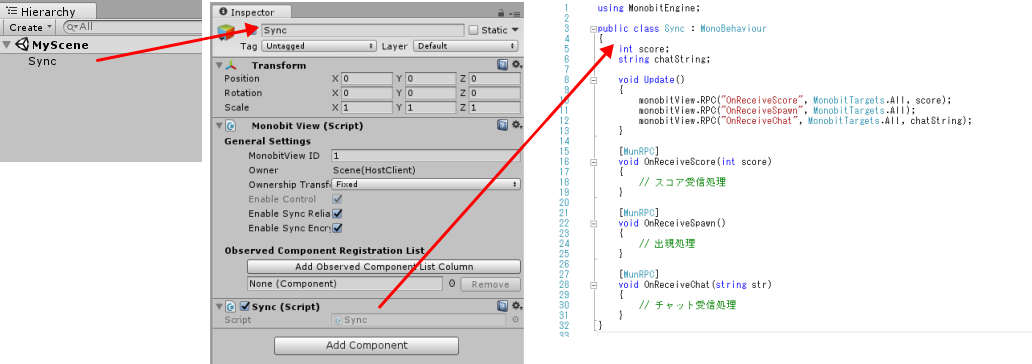The height and width of the screenshot is (364, 1032).
Task: Toggle Enable Sync Encrypt checkbox
Action: pyautogui.click(x=338, y=228)
